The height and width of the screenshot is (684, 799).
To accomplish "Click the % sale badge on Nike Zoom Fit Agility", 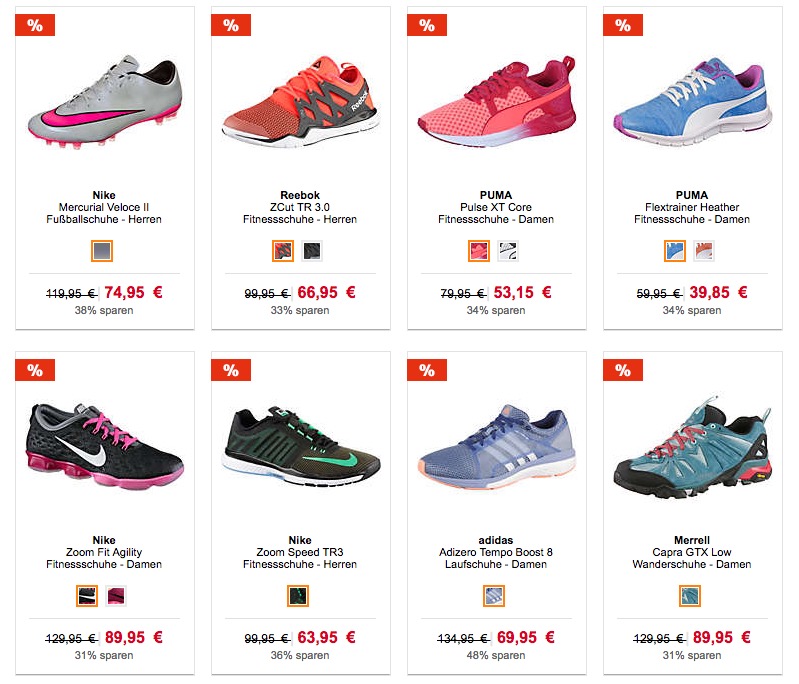I will [35, 370].
